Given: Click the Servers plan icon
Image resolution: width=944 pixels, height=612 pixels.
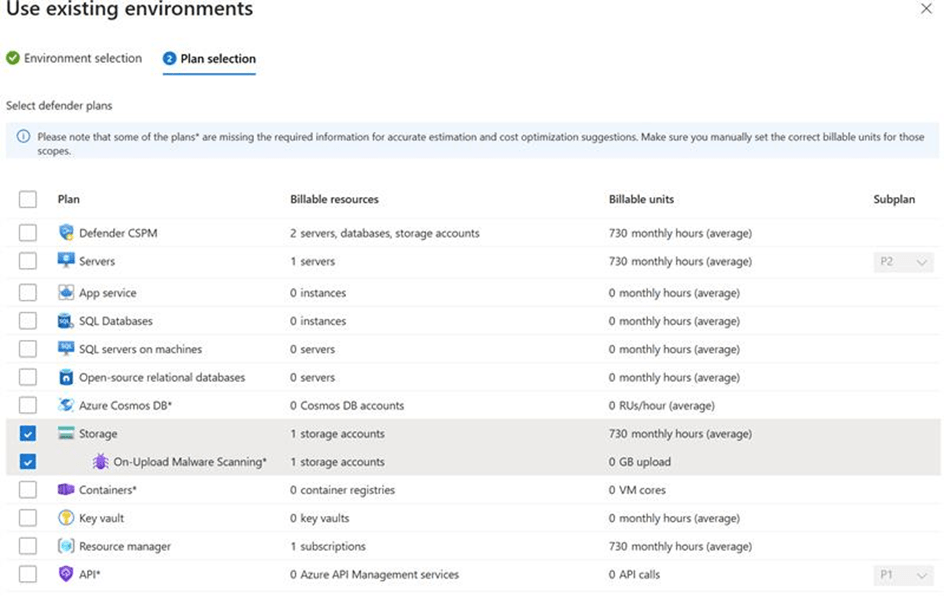Looking at the screenshot, I should click(x=66, y=261).
